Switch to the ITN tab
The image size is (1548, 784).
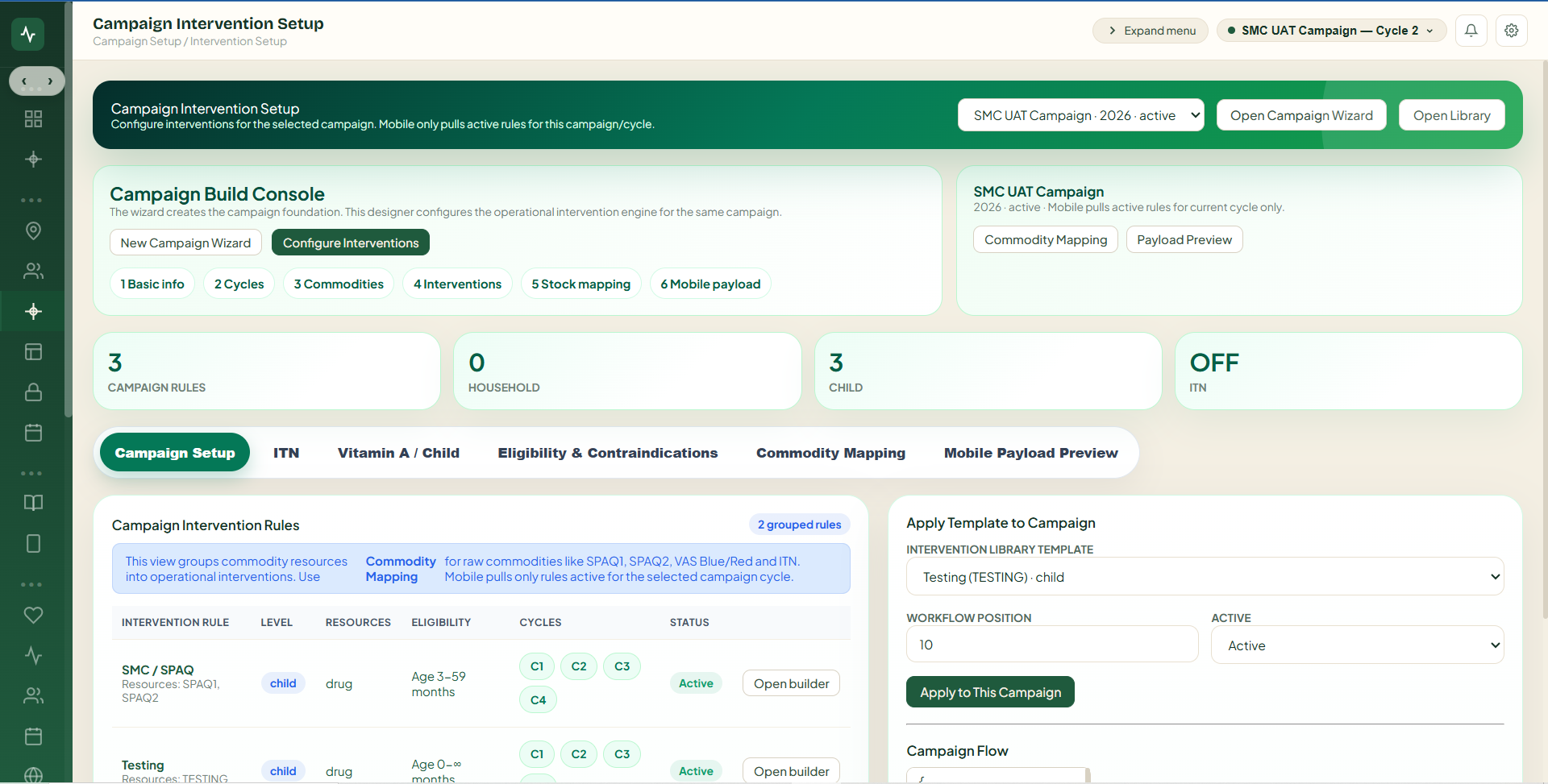click(286, 453)
